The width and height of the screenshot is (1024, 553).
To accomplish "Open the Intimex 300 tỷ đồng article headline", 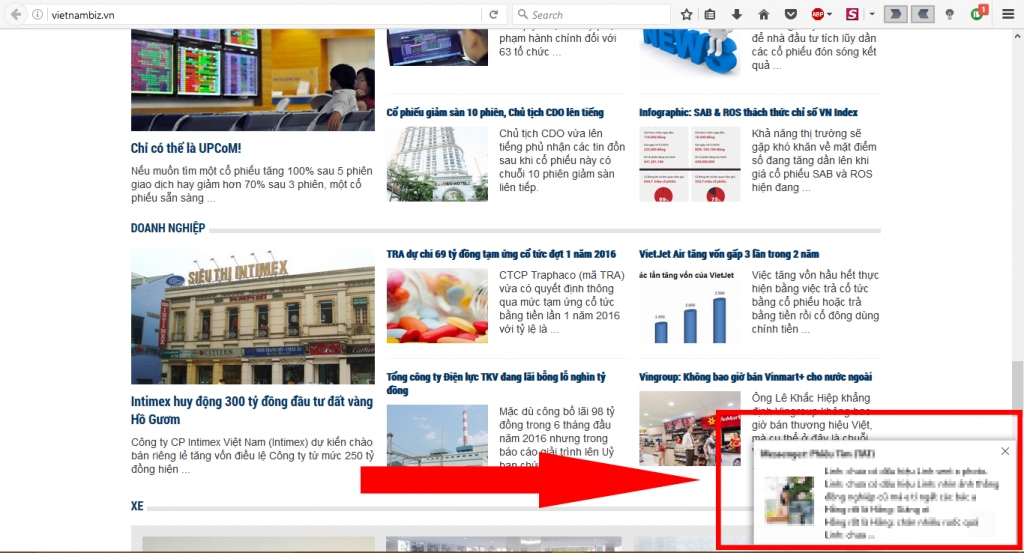I will 252,410.
